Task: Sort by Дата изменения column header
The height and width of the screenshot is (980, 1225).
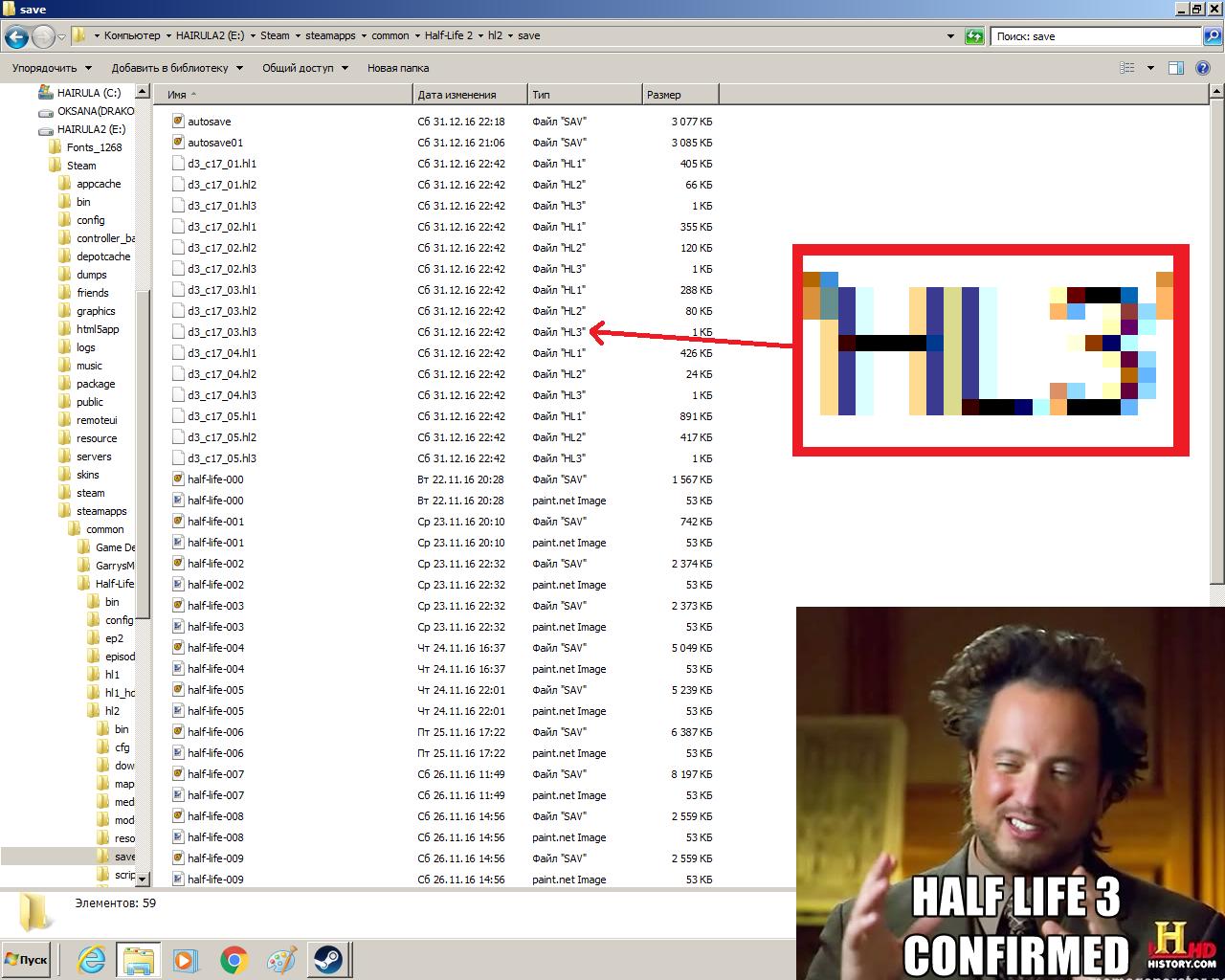Action: click(470, 95)
